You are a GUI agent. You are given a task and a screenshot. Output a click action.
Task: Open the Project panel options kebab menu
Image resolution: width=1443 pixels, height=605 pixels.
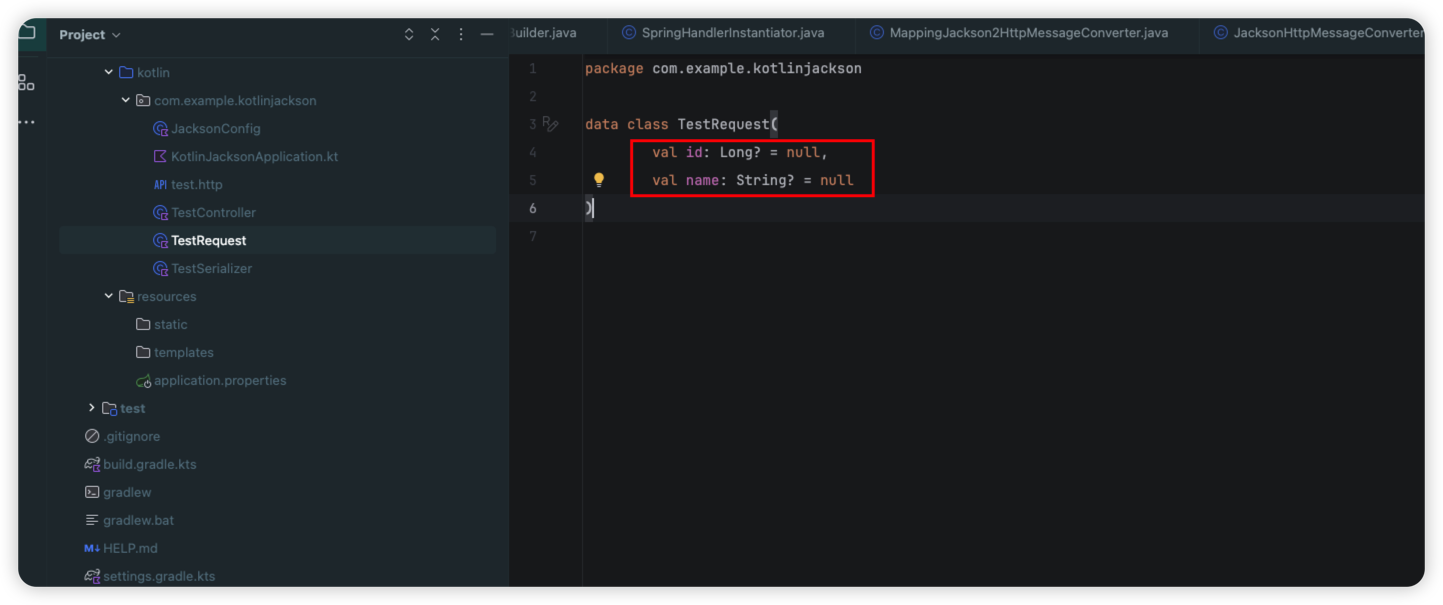(x=461, y=34)
